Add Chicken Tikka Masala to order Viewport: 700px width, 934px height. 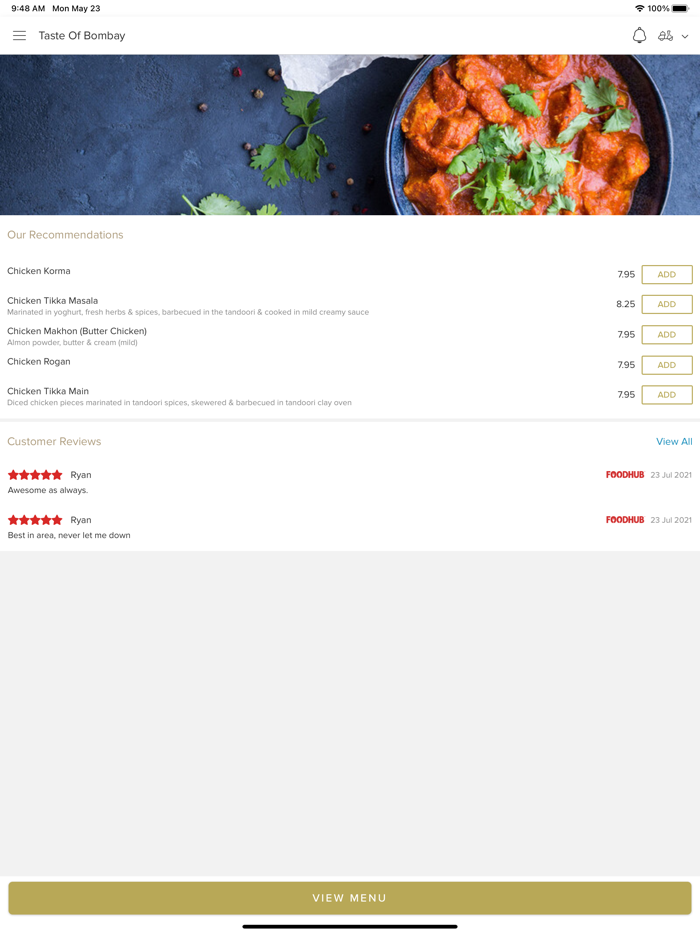pyautogui.click(x=667, y=304)
